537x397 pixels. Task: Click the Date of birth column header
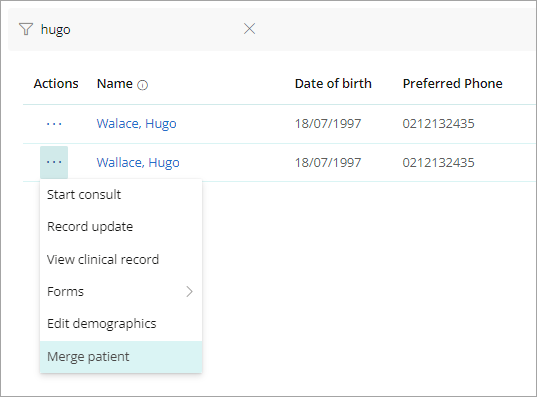pyautogui.click(x=333, y=84)
